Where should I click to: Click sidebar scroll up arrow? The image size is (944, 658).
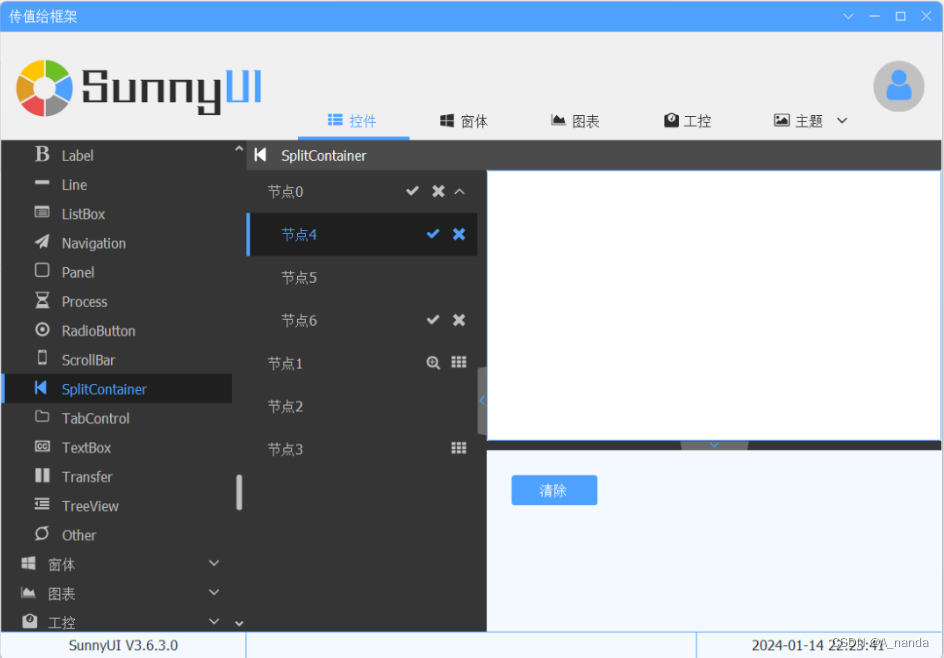coord(239,148)
